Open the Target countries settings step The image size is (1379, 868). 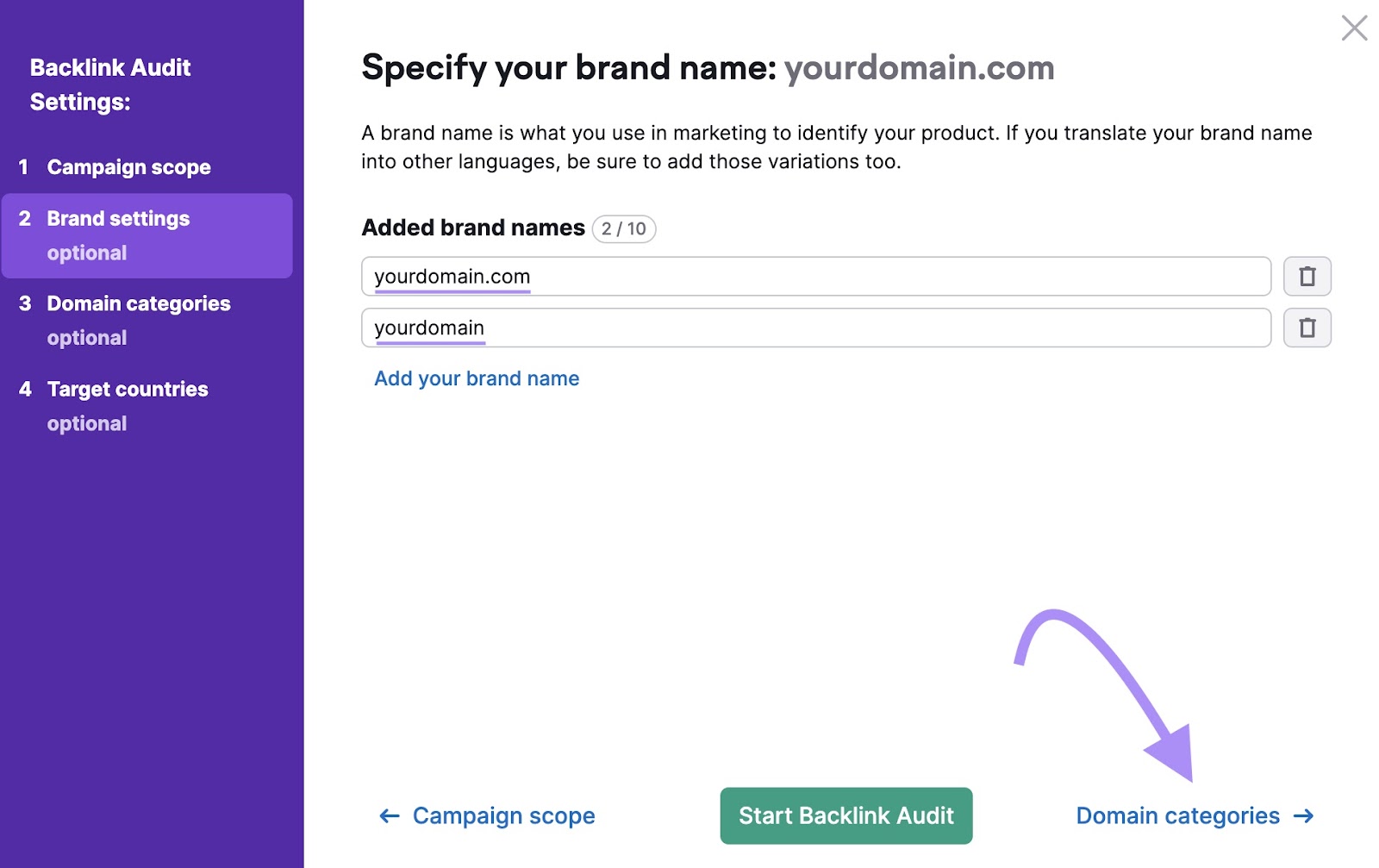click(x=127, y=389)
